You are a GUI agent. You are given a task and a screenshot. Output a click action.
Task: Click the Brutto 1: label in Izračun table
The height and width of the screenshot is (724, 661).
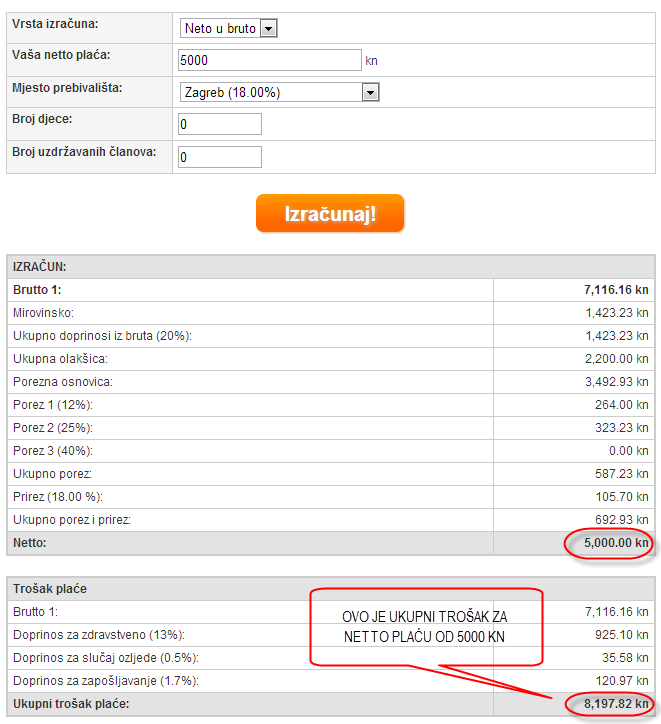click(37, 290)
